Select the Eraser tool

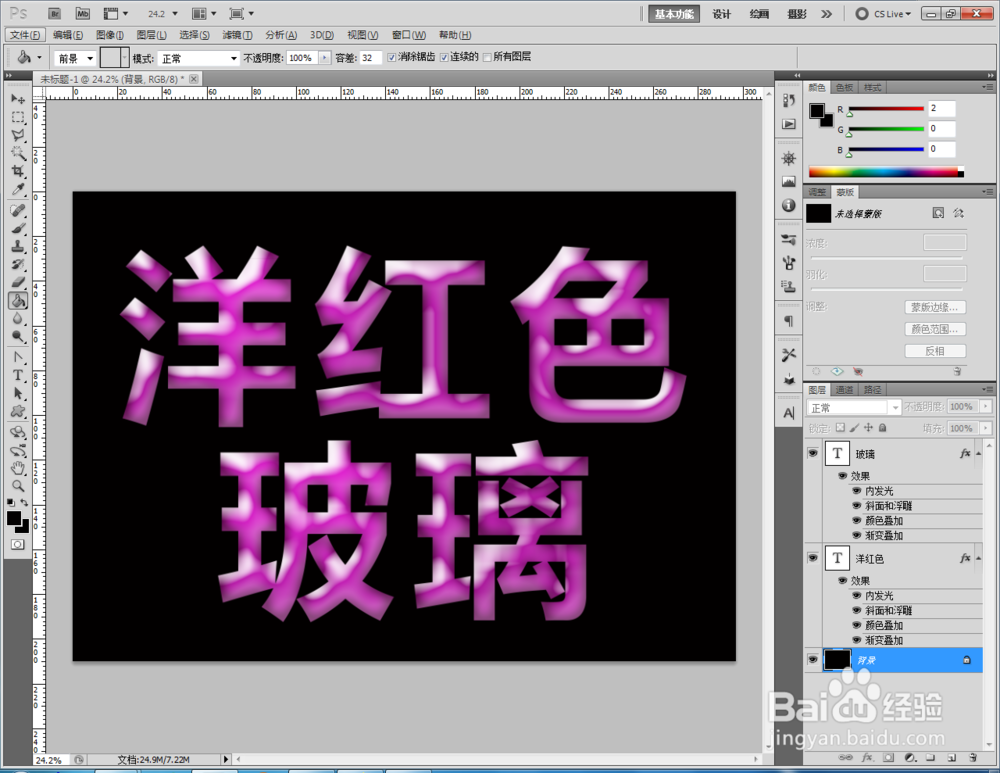[18, 282]
